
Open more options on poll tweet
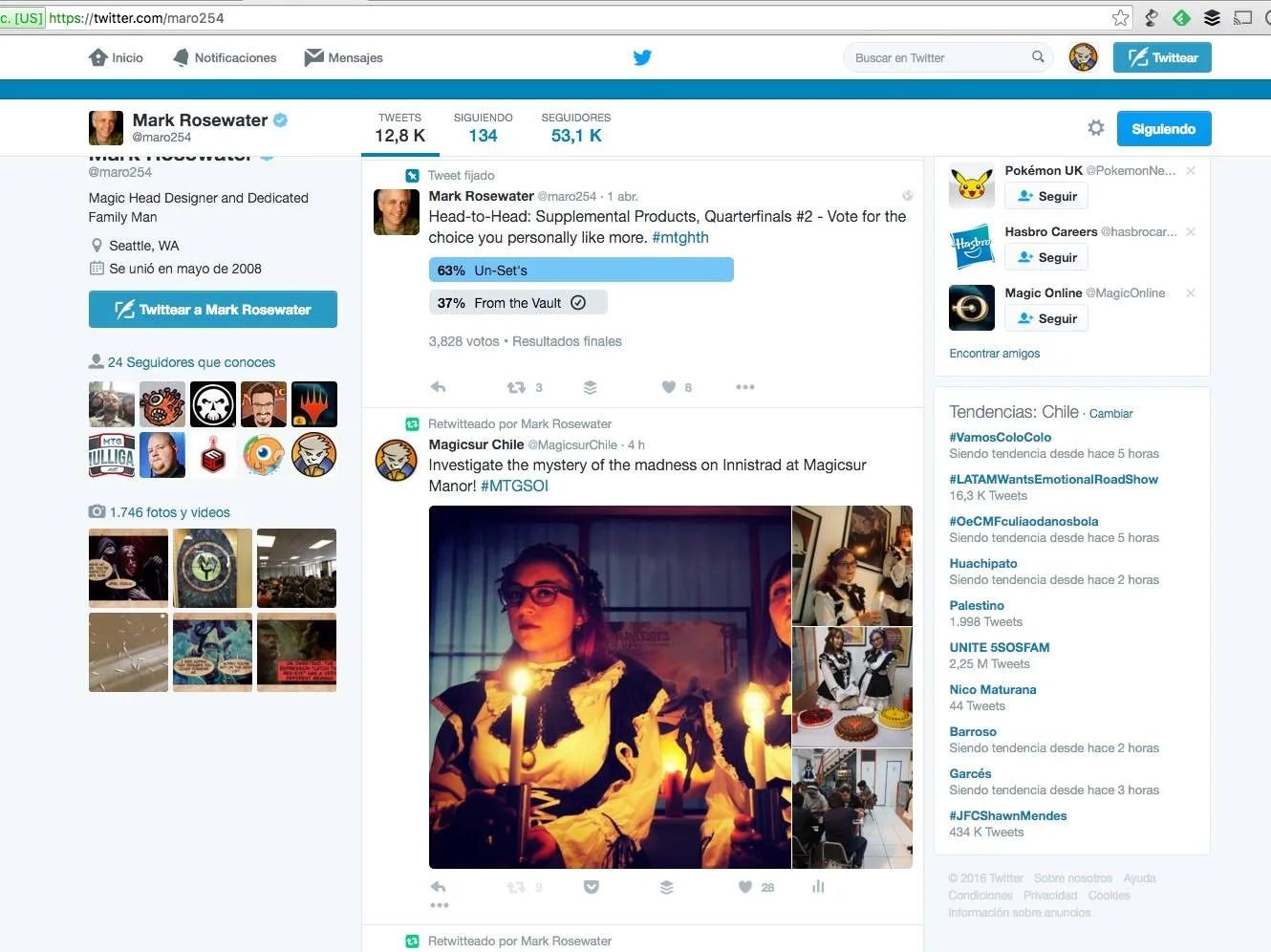745,387
